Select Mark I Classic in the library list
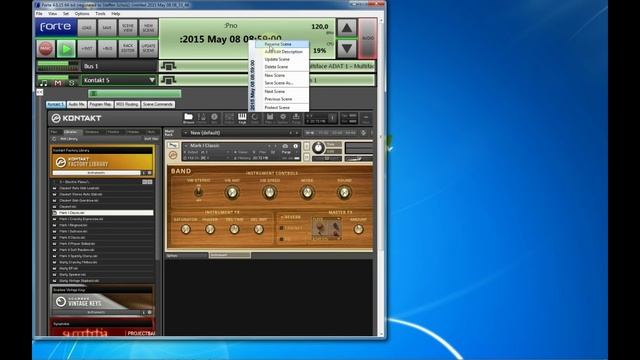Viewport: 640px width, 360px height. click(x=103, y=213)
